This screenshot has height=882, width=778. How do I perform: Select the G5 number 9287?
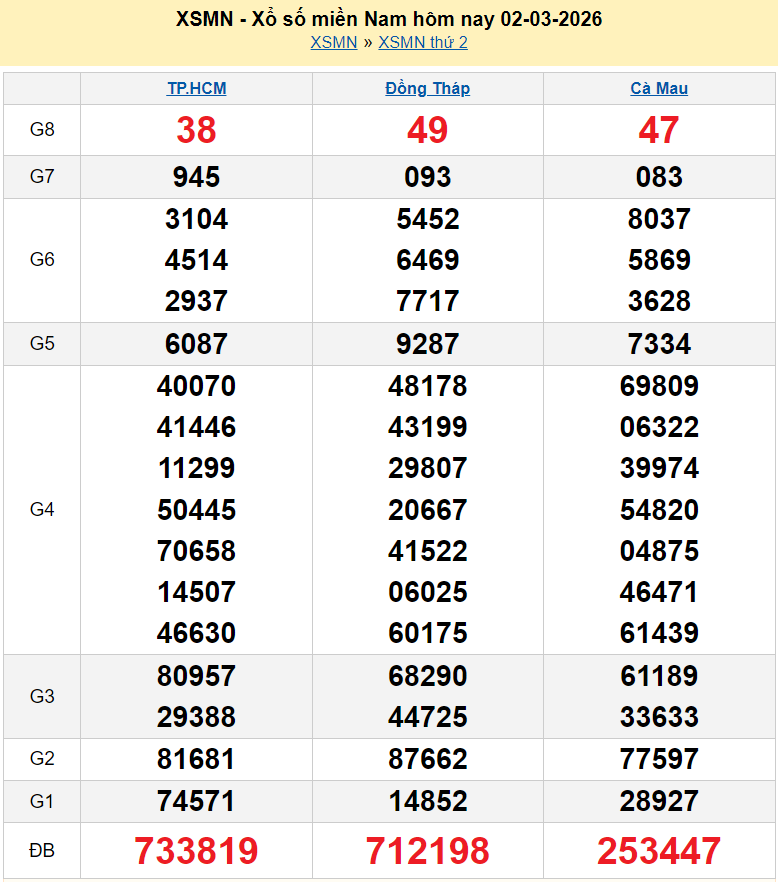pyautogui.click(x=427, y=344)
